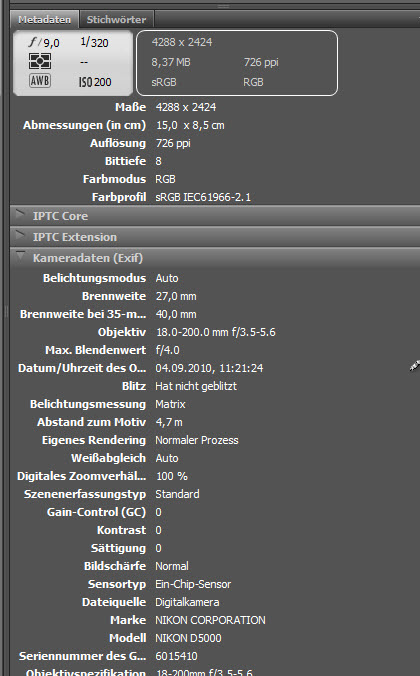Select the Auflösung 726 ppi row
The image size is (420, 676).
pos(215,143)
